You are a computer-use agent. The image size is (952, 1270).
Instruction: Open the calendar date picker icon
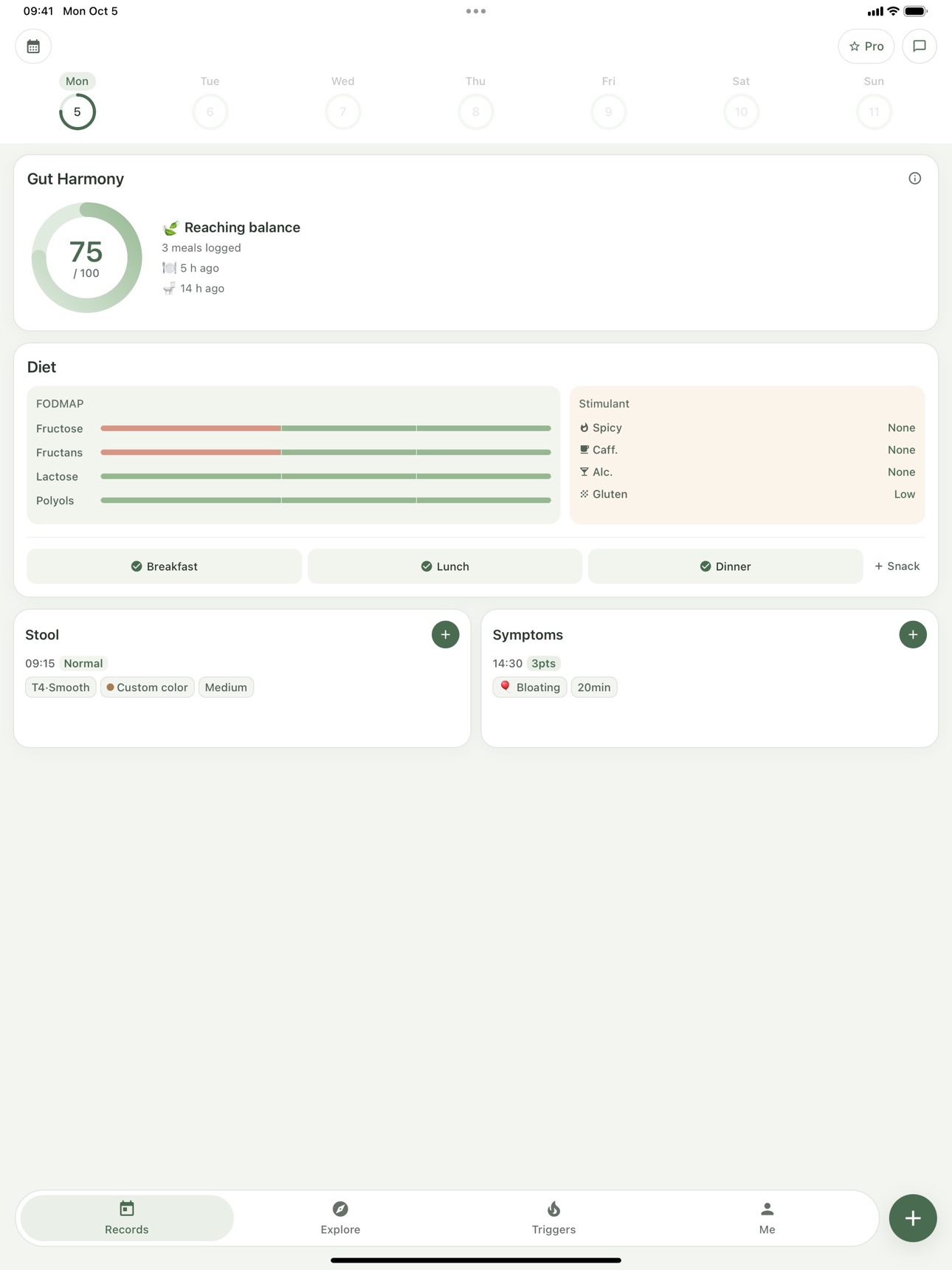coord(33,47)
